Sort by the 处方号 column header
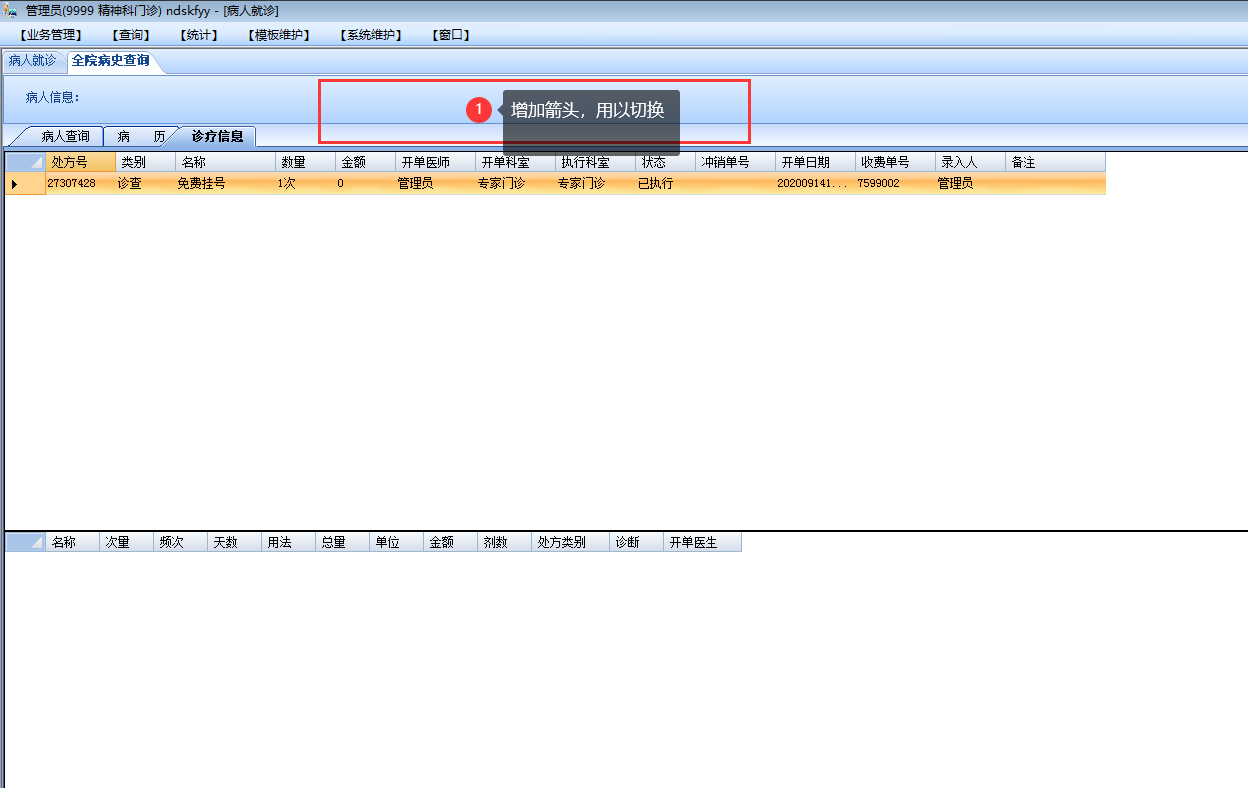 click(x=80, y=162)
